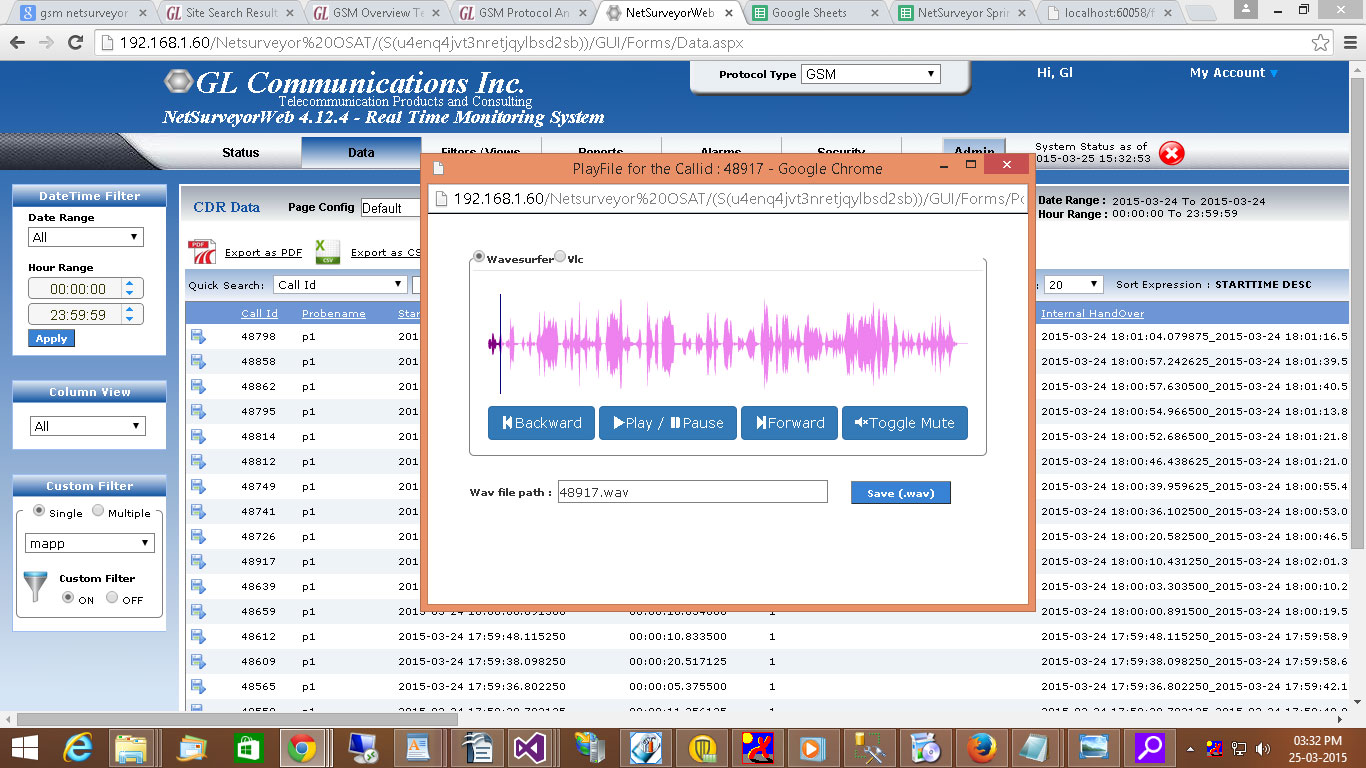Turn Custom Filter ON radio button

click(x=68, y=597)
